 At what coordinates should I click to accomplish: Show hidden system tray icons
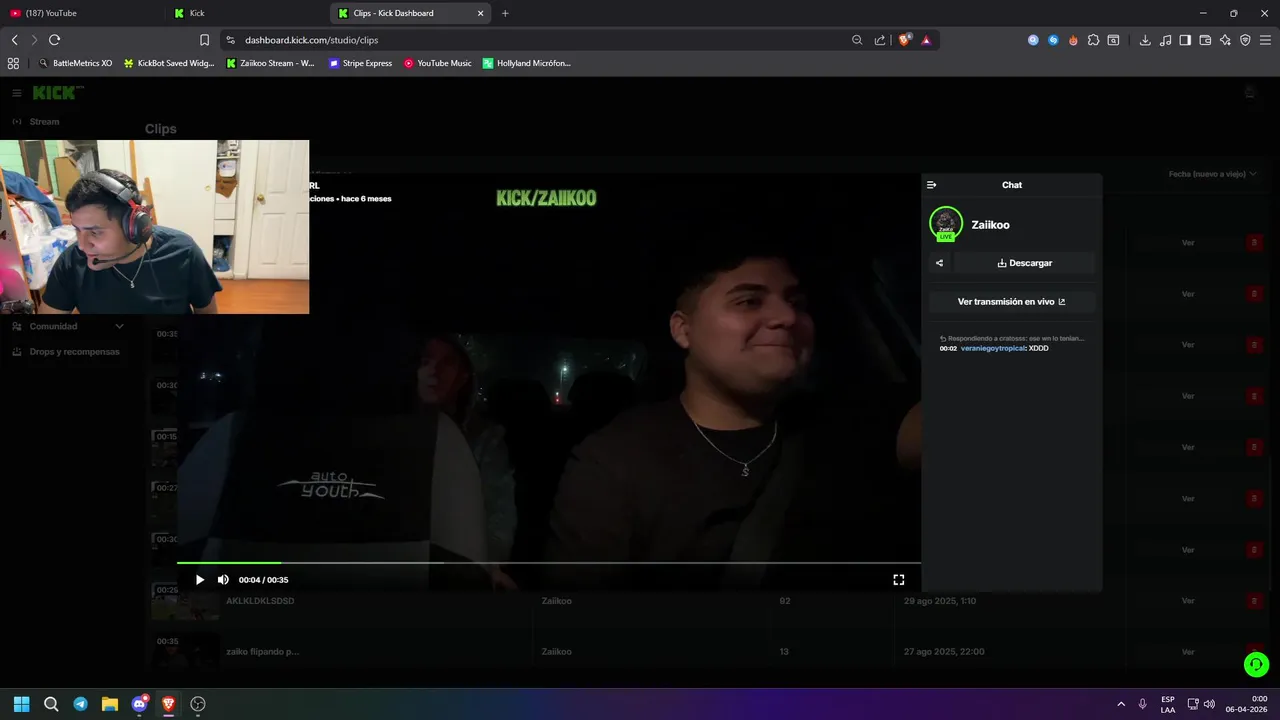point(1121,704)
